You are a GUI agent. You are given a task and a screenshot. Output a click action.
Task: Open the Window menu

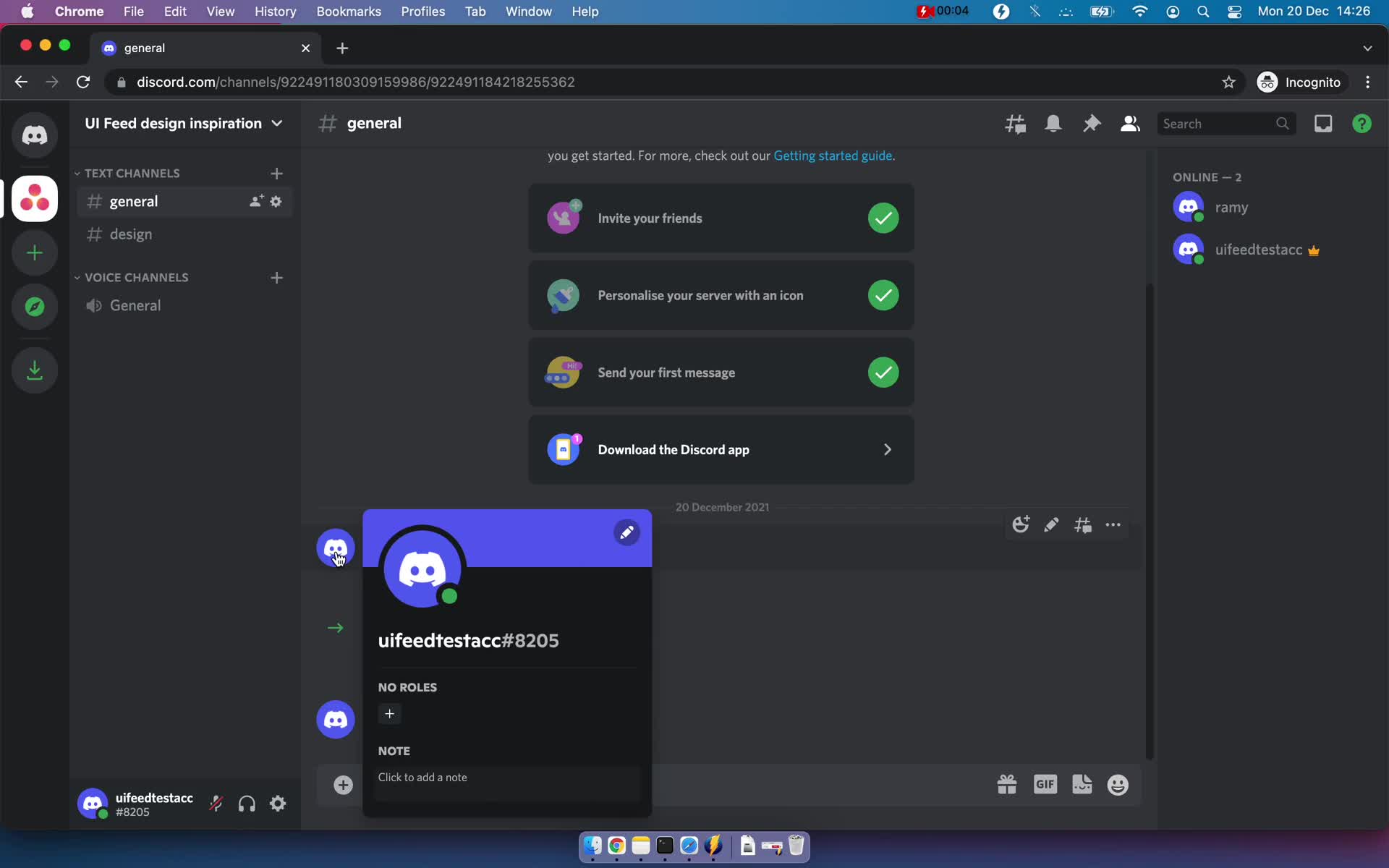[x=528, y=12]
